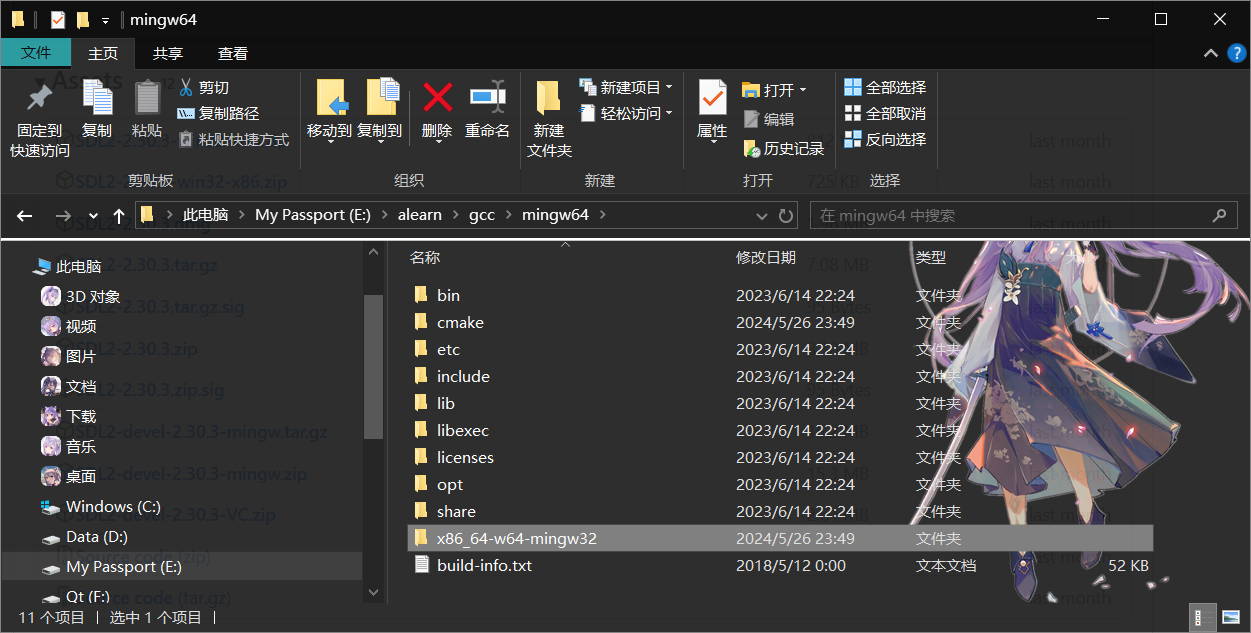Switch to the Share (共享) tab
The width and height of the screenshot is (1251, 633).
pyautogui.click(x=168, y=53)
